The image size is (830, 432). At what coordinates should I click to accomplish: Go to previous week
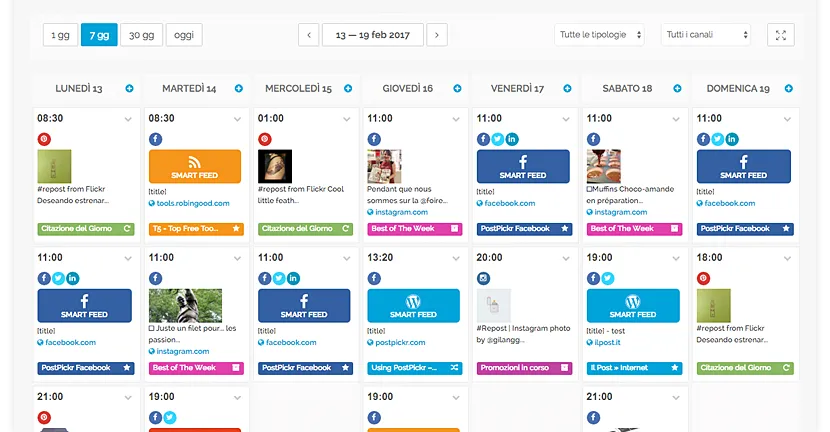(x=309, y=35)
